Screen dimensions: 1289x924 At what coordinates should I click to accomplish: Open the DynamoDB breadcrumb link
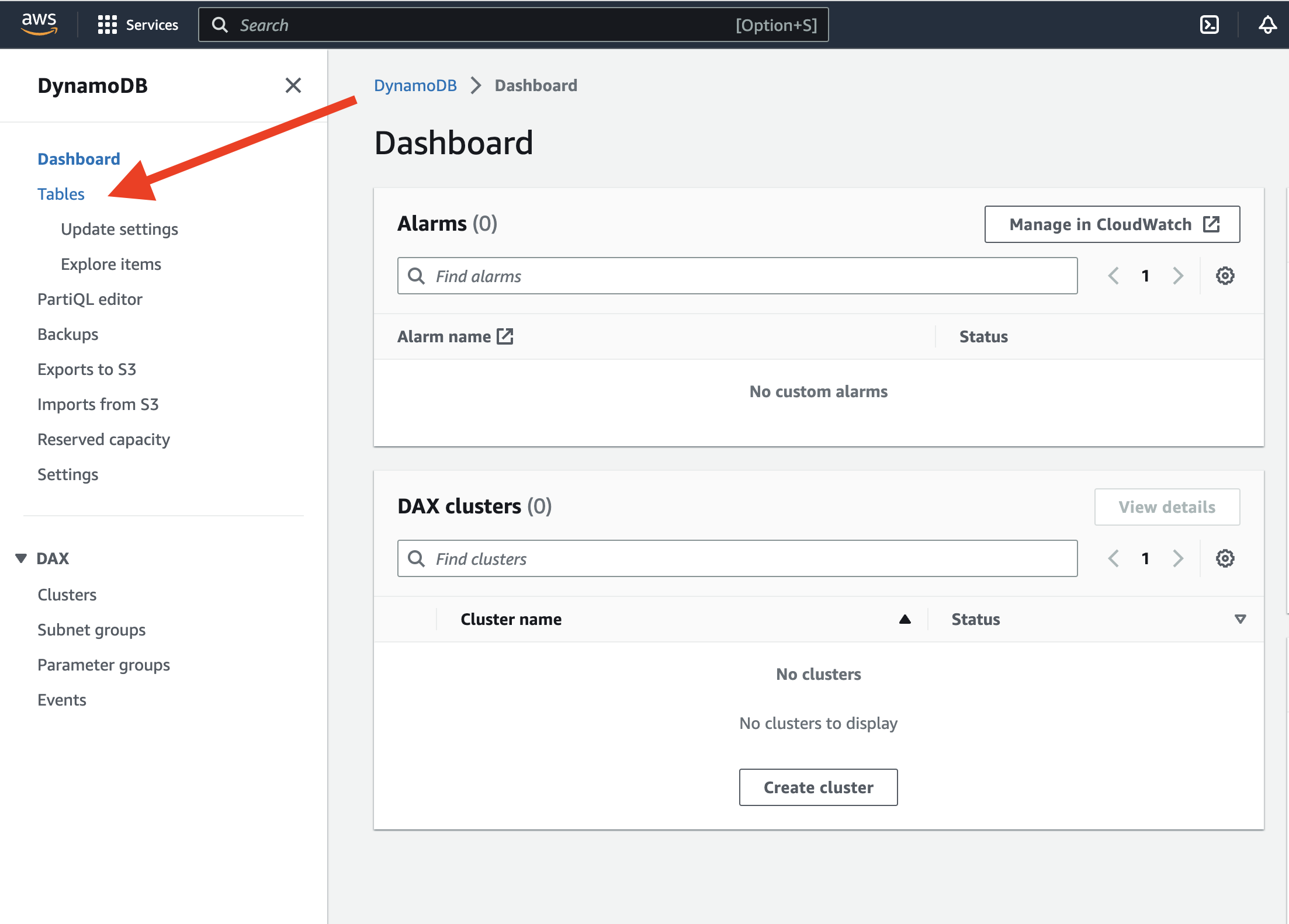(x=415, y=85)
